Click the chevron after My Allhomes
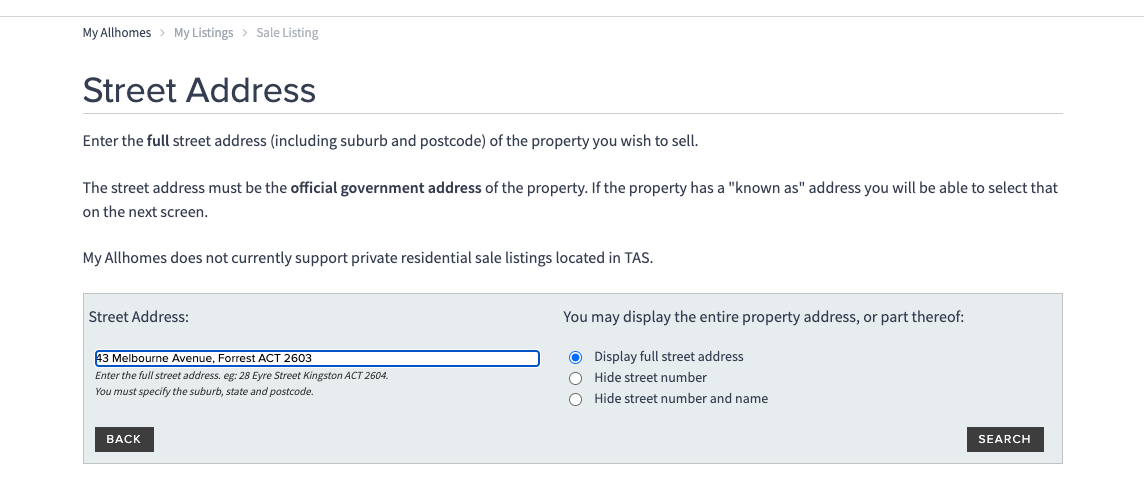The width and height of the screenshot is (1144, 502). tap(163, 33)
